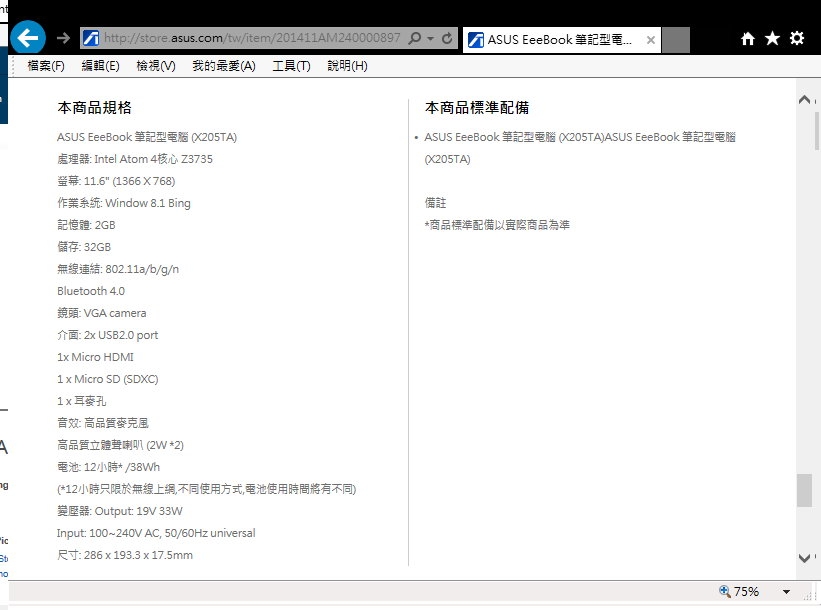The width and height of the screenshot is (821, 610).
Task: Click the Input: 100~240V AC line
Action: pos(157,533)
